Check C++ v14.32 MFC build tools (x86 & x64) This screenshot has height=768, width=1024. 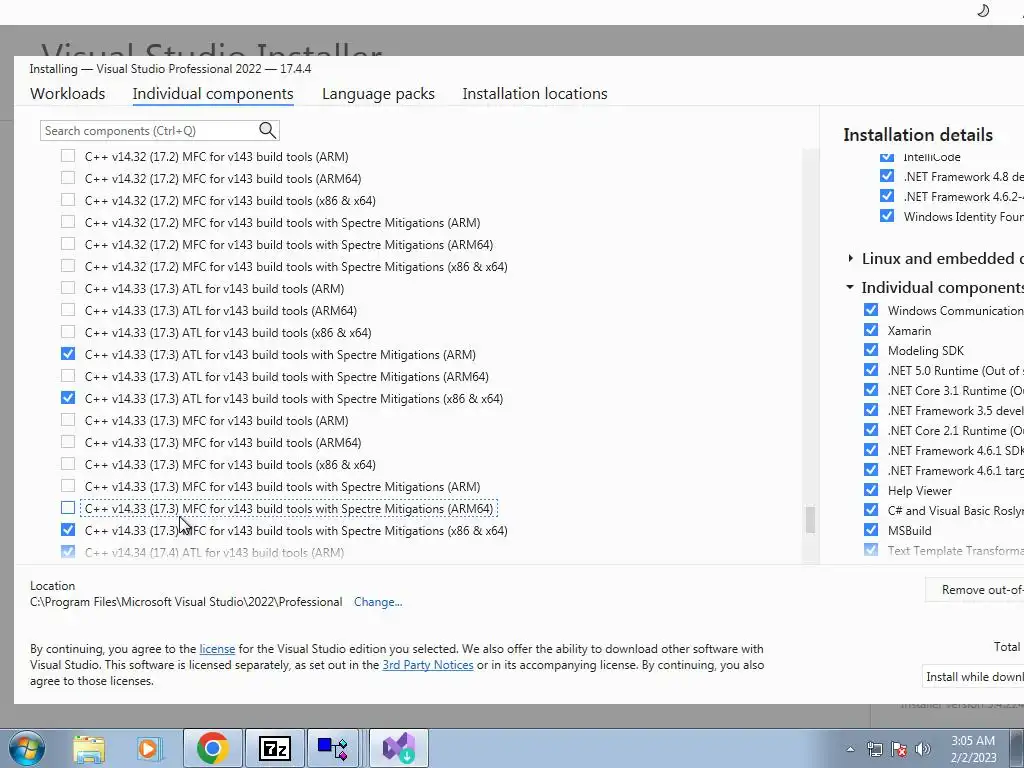(x=68, y=200)
